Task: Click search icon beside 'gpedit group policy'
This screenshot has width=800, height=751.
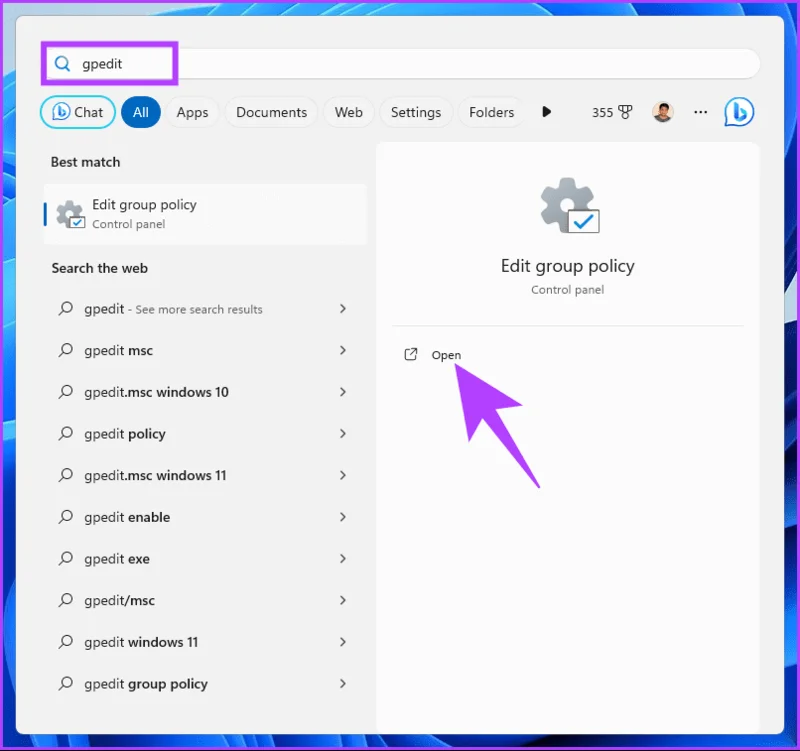Action: [65, 683]
